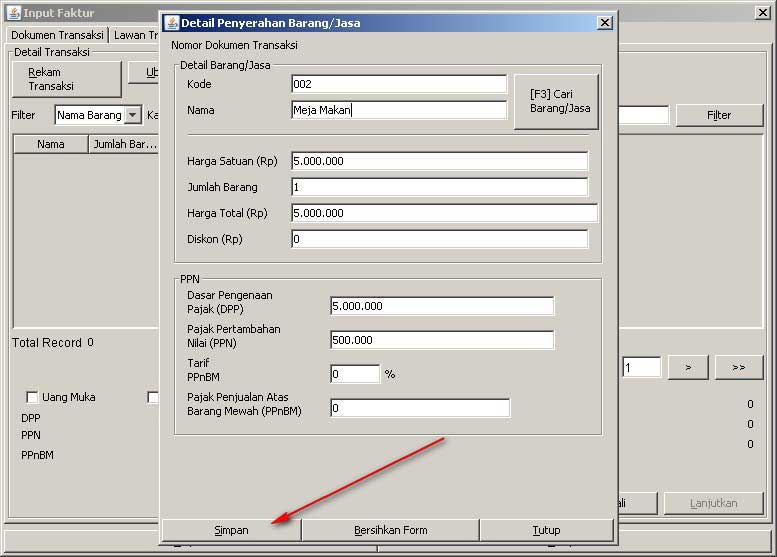Go to next page with > button

[688, 368]
